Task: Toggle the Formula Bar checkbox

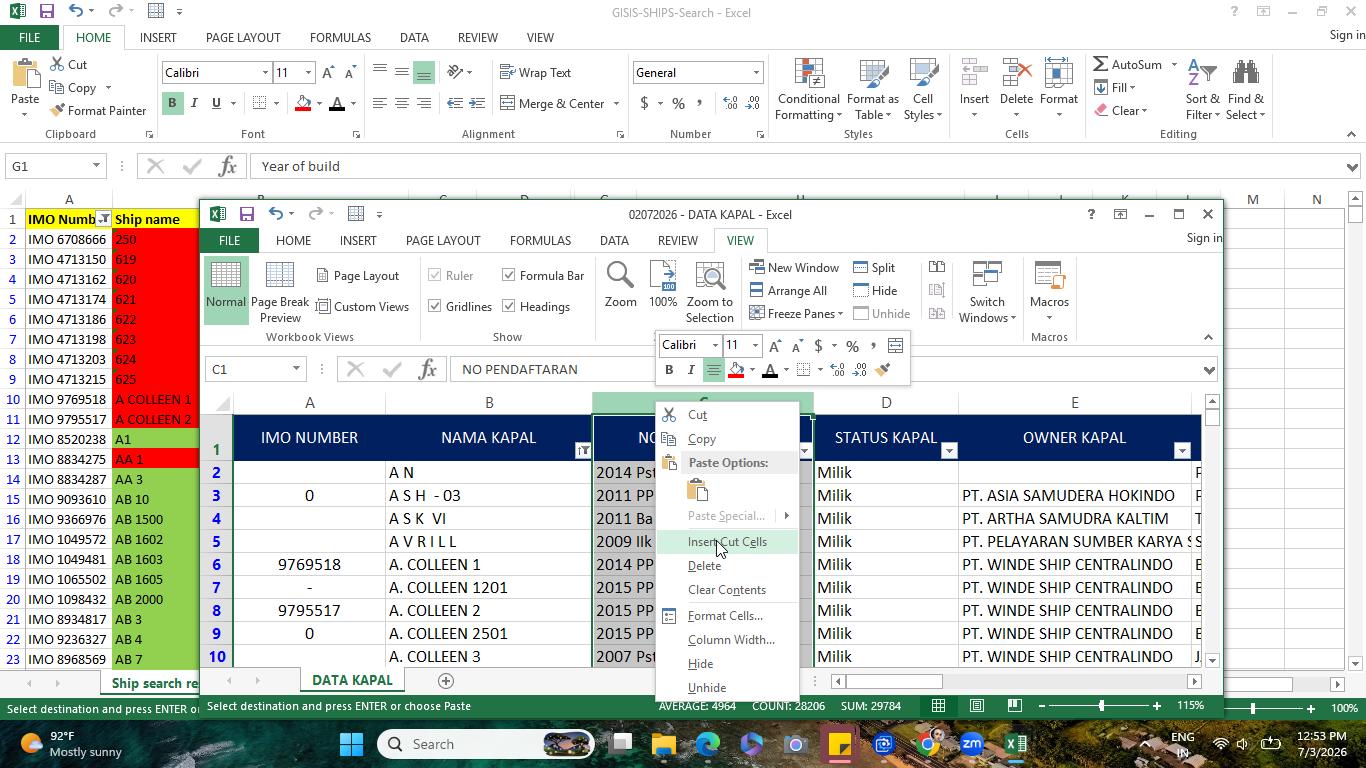Action: (509, 275)
